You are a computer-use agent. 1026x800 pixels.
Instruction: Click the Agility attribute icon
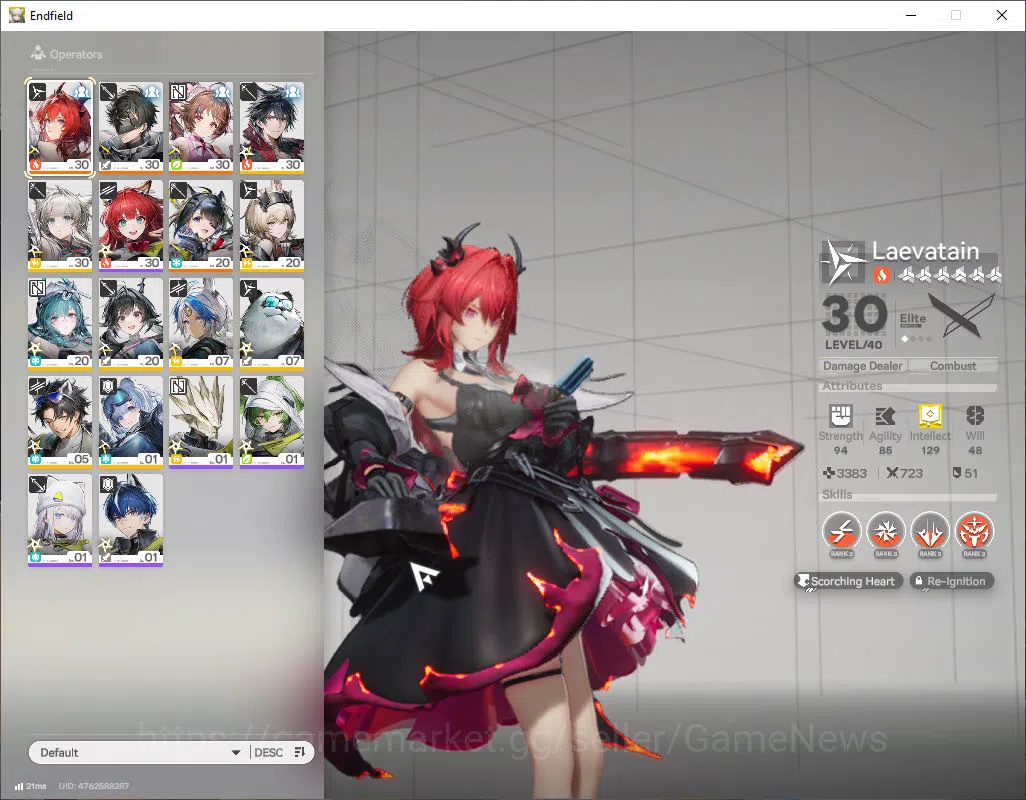click(x=885, y=416)
